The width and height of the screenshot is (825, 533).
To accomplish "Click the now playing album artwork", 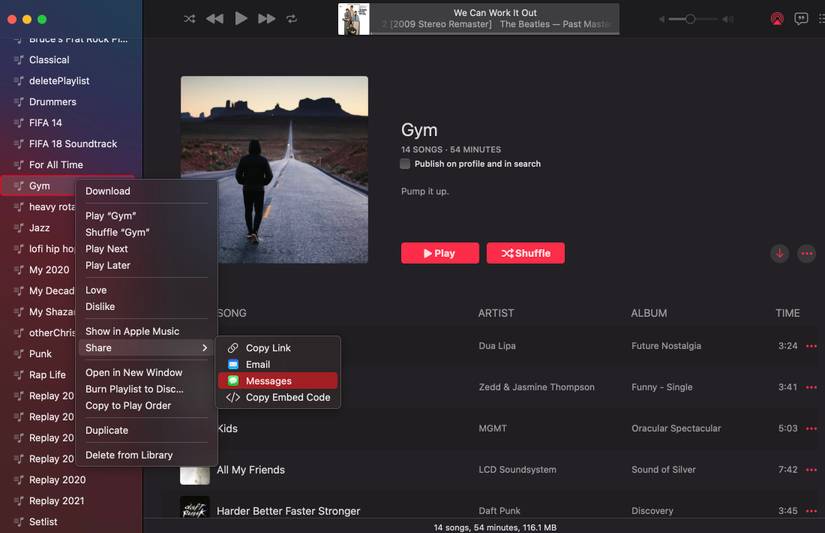I will (354, 19).
